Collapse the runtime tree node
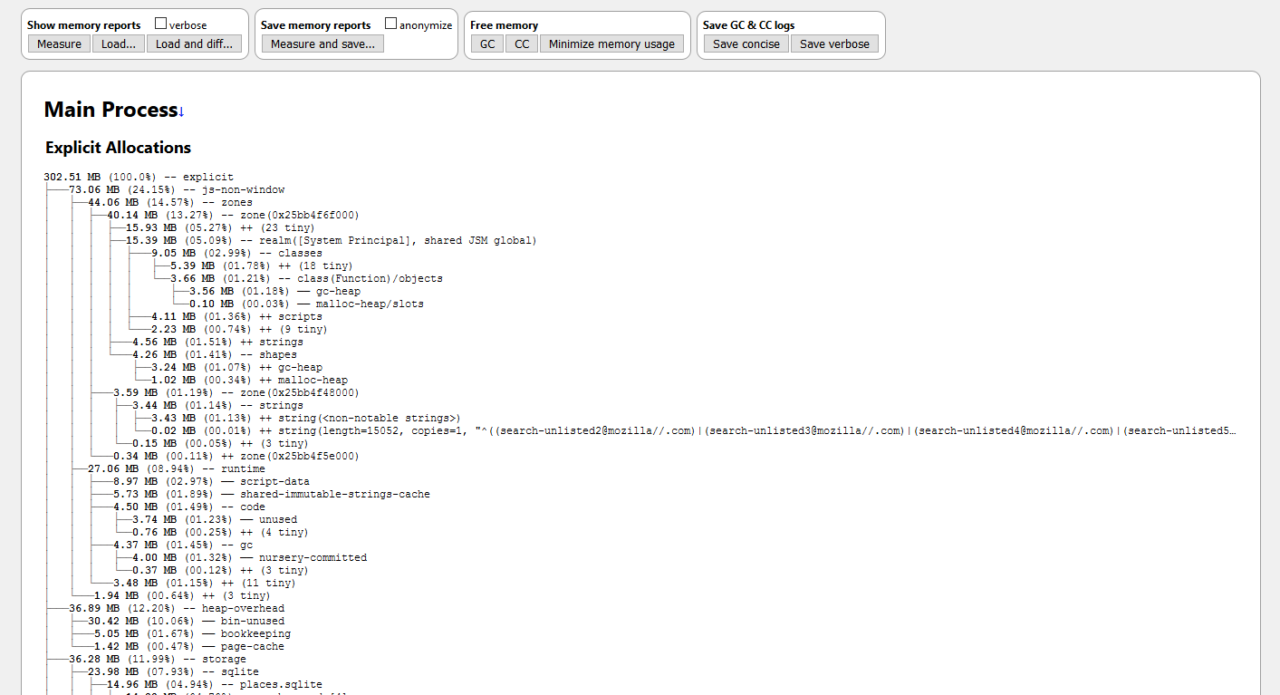1280x695 pixels. pyautogui.click(x=234, y=469)
